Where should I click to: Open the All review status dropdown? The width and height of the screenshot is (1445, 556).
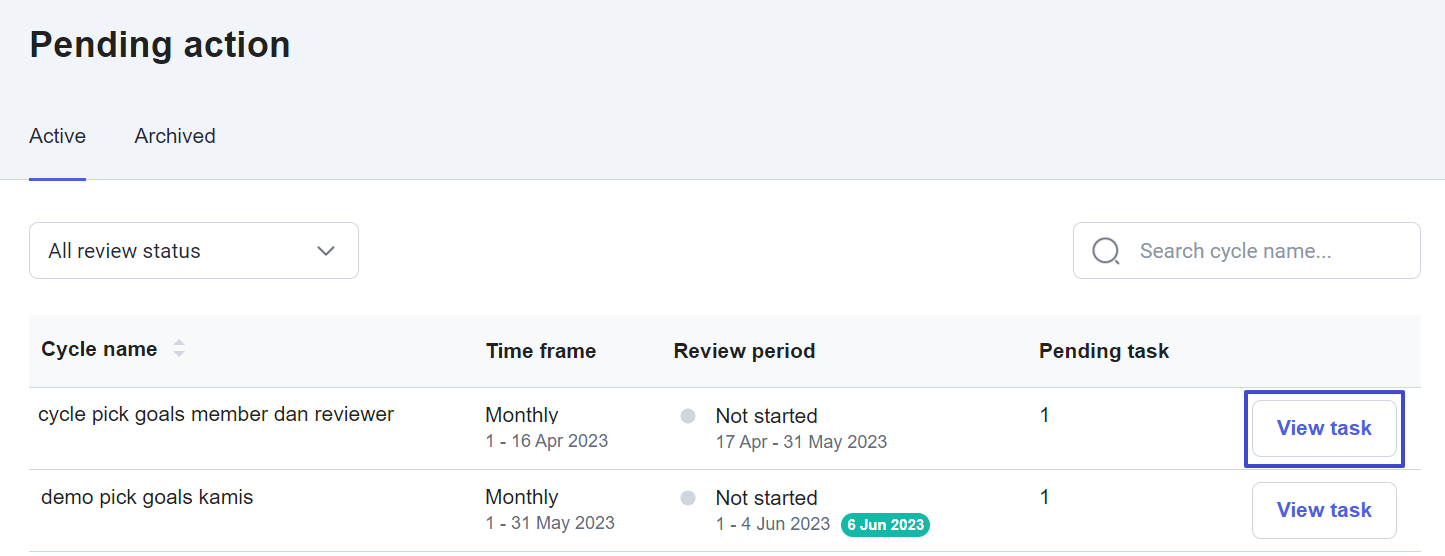click(194, 251)
